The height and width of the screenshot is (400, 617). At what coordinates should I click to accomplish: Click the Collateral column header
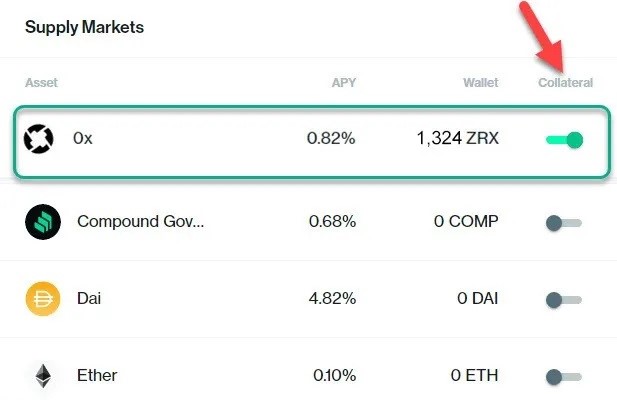click(565, 83)
